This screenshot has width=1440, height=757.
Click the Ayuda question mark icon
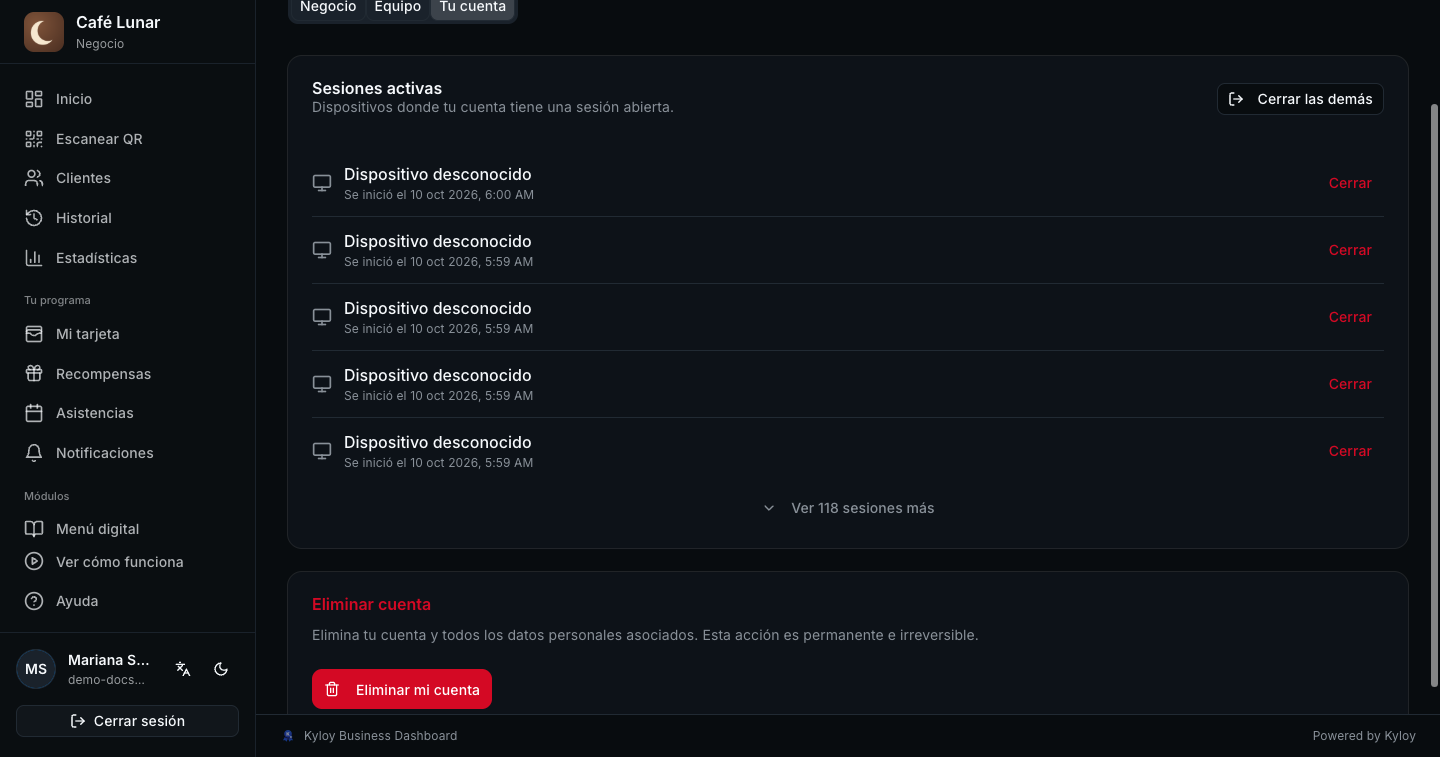[x=34, y=601]
